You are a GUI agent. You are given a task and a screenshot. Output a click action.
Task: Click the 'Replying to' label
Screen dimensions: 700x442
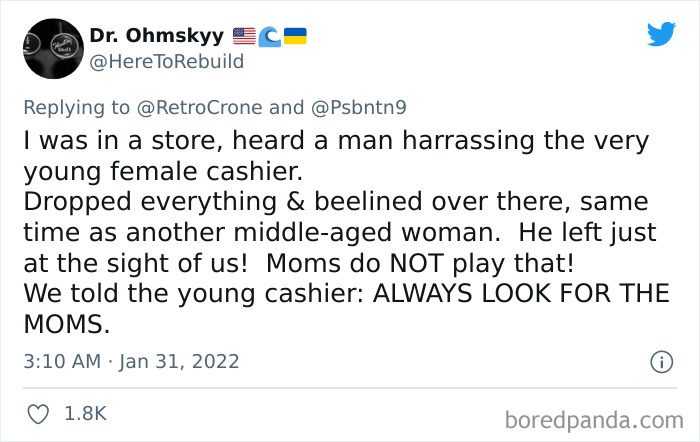pyautogui.click(x=77, y=108)
